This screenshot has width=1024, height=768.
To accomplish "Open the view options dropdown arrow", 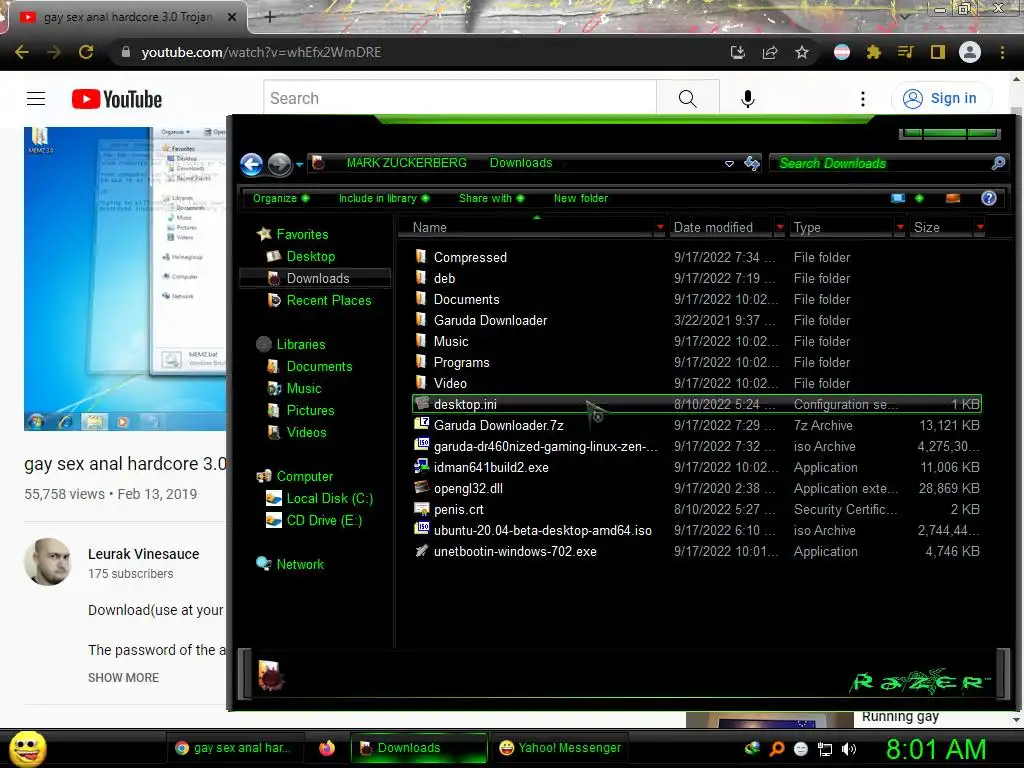I will point(920,199).
